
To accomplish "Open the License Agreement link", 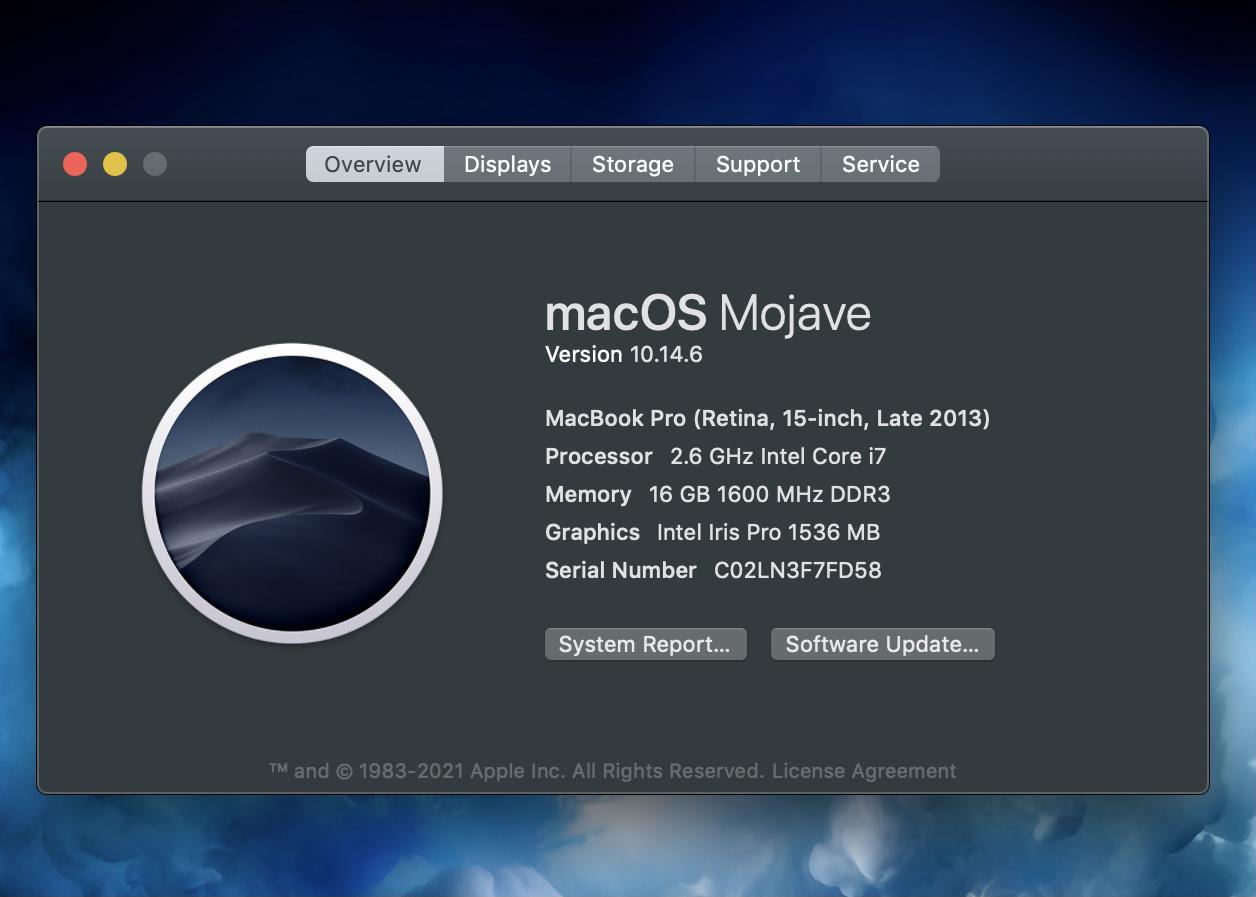I will [864, 771].
